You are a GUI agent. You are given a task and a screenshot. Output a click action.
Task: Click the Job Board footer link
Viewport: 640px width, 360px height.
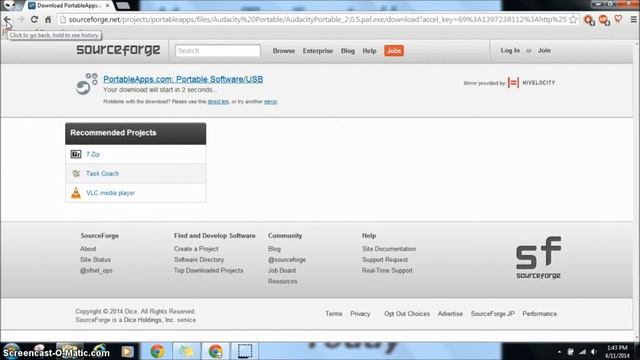coord(282,270)
